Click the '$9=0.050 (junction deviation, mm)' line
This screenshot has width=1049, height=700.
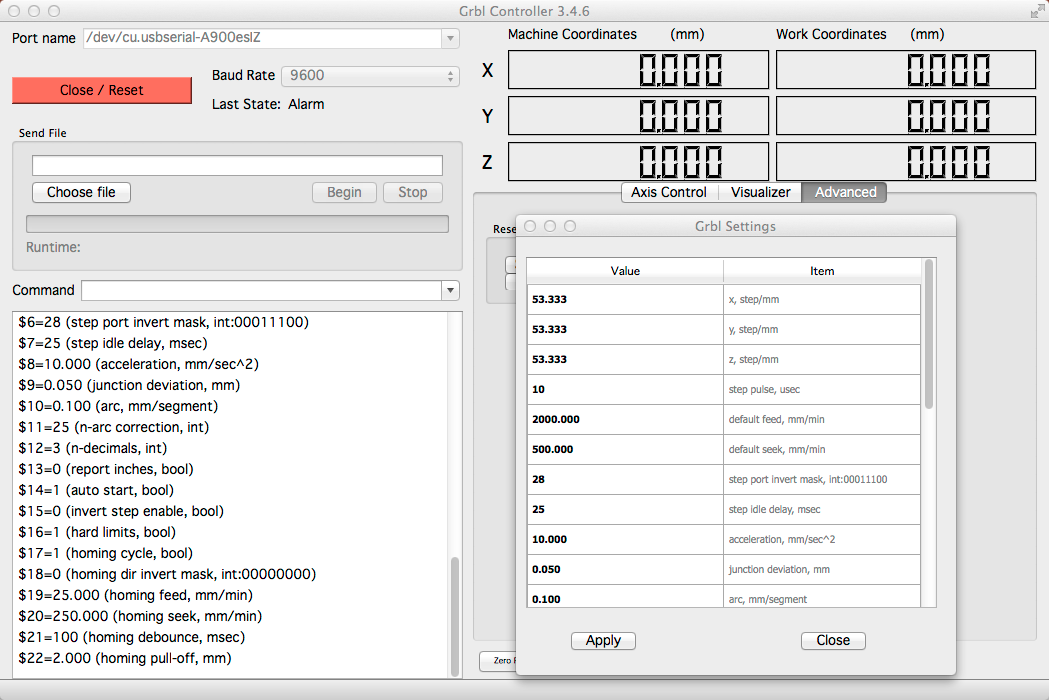129,385
